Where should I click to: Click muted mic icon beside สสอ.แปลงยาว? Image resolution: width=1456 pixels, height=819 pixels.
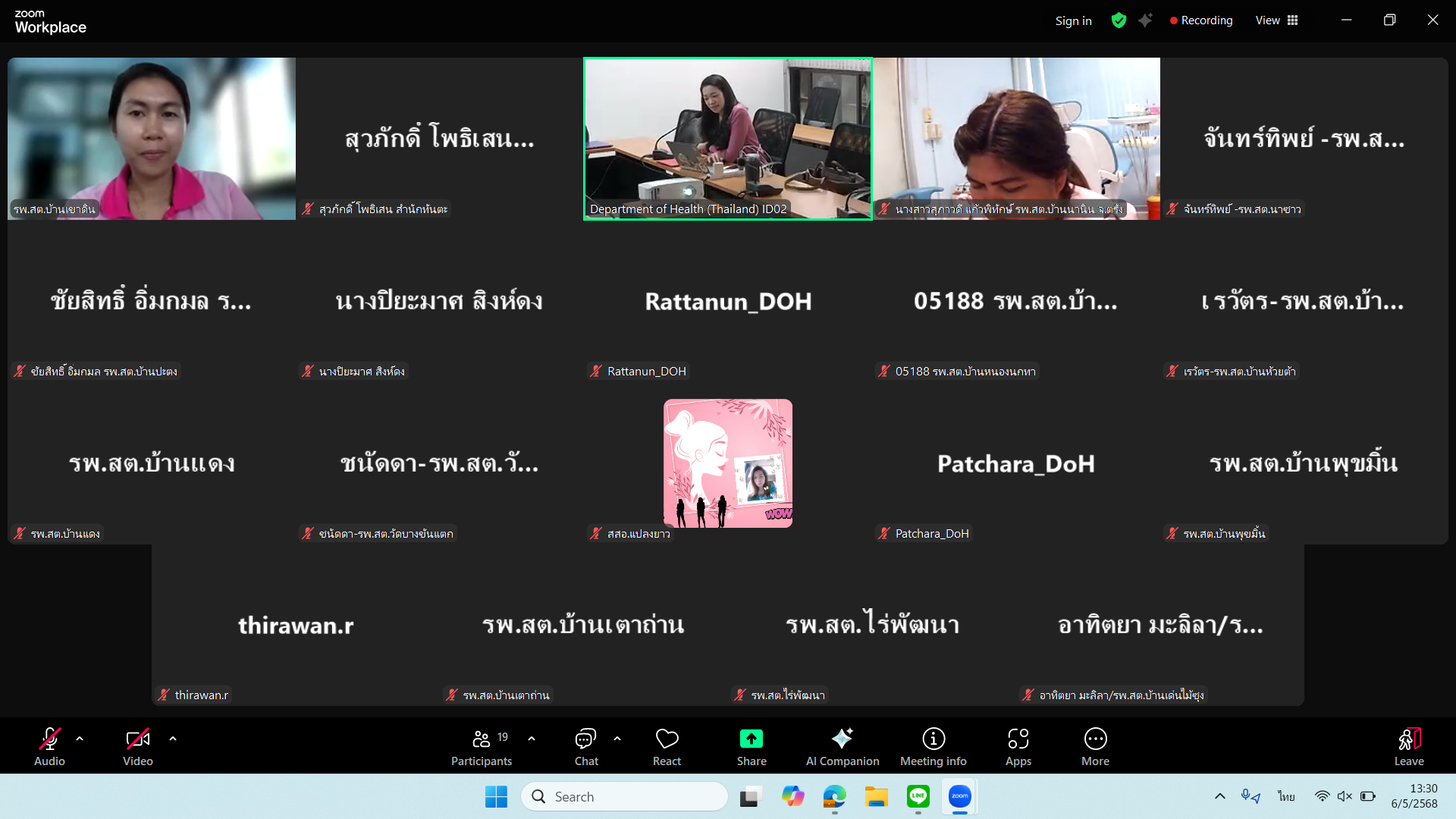coord(596,533)
